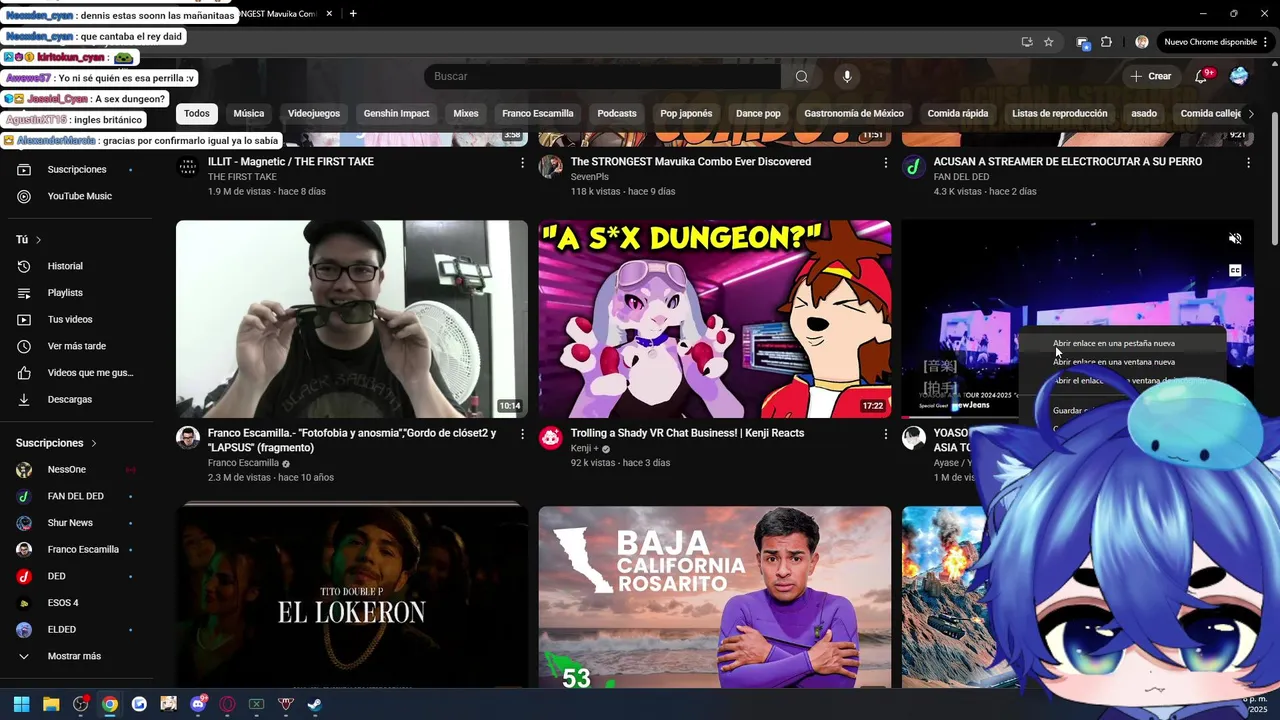This screenshot has height=720, width=1280.
Task: Open Opera GX from taskbar
Action: tap(227, 704)
